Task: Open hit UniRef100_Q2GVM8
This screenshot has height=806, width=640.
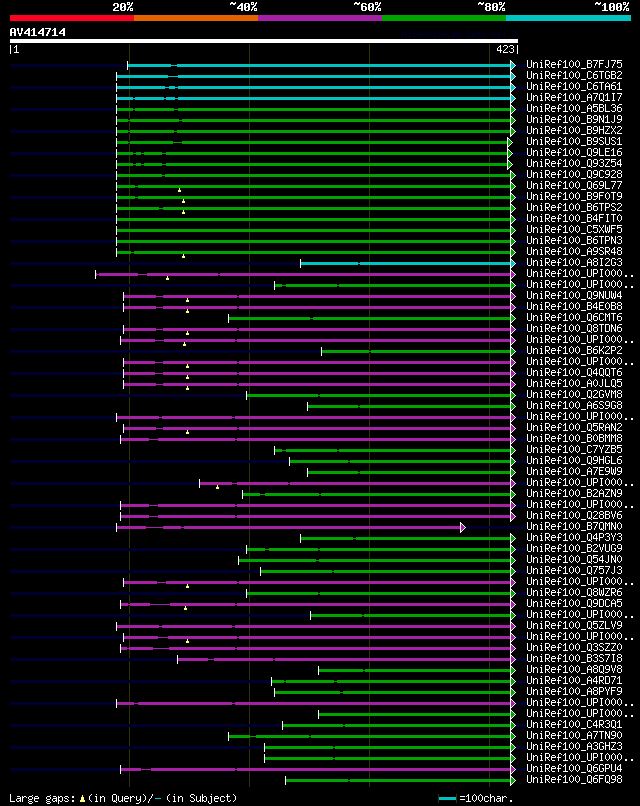Action: pos(574,394)
